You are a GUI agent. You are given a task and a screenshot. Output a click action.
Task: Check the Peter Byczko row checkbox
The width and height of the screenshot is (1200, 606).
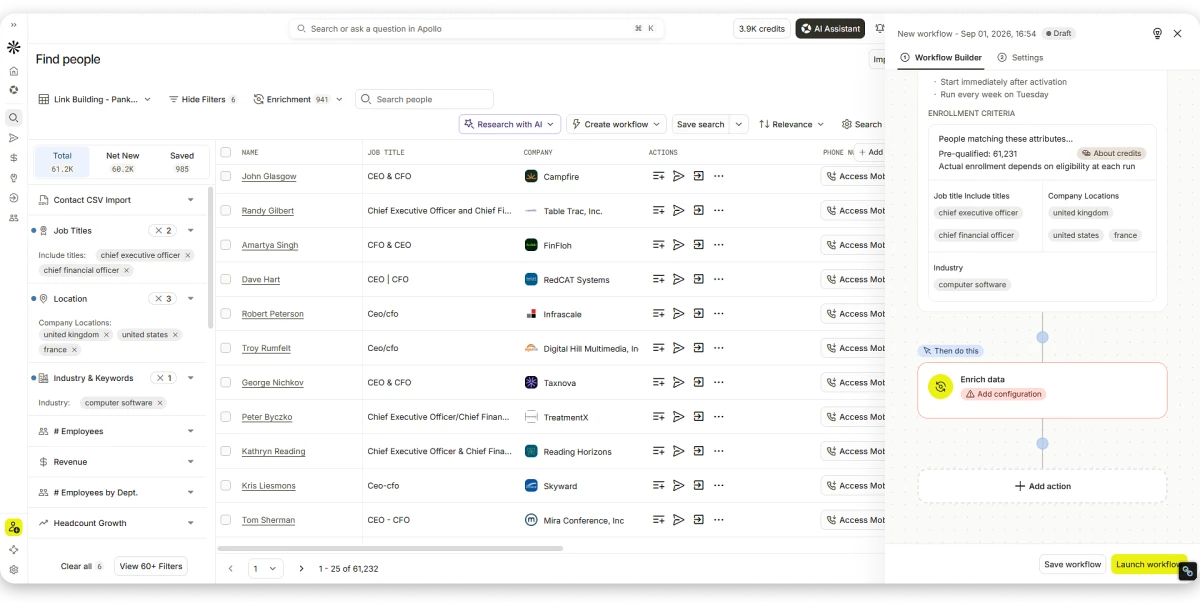coord(226,417)
